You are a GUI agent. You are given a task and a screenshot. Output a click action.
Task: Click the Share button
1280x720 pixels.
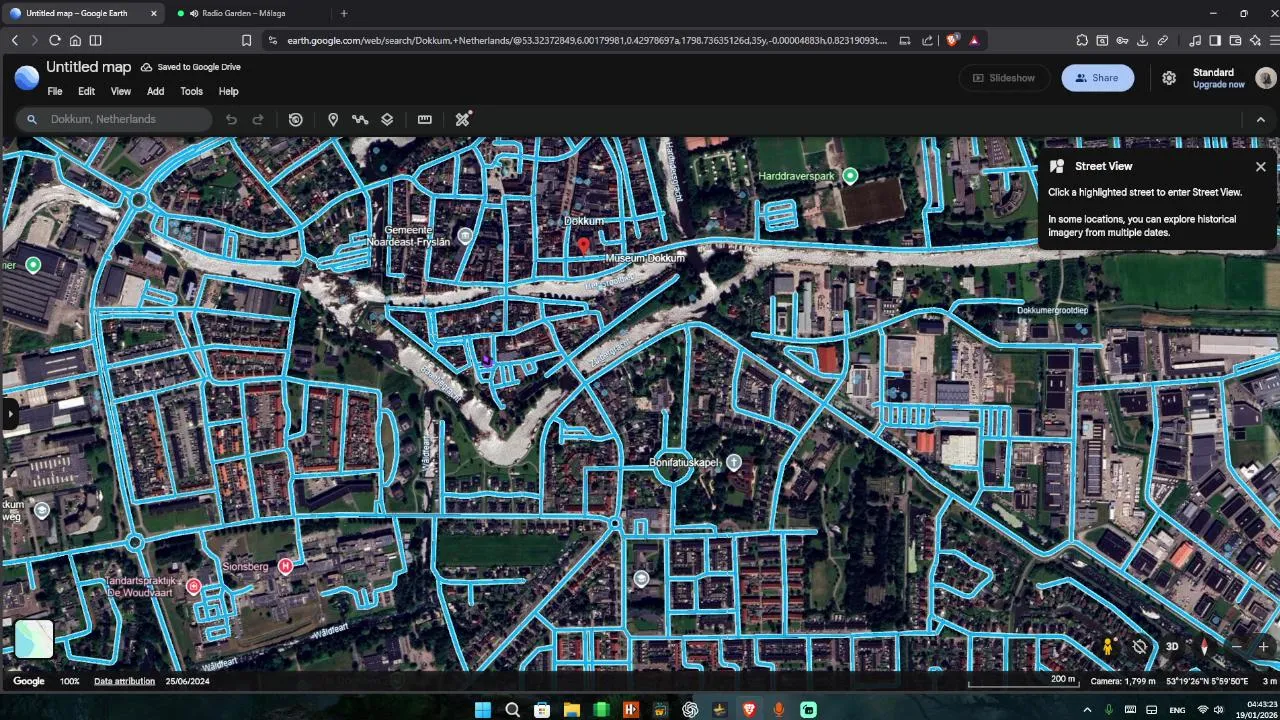(x=1097, y=78)
